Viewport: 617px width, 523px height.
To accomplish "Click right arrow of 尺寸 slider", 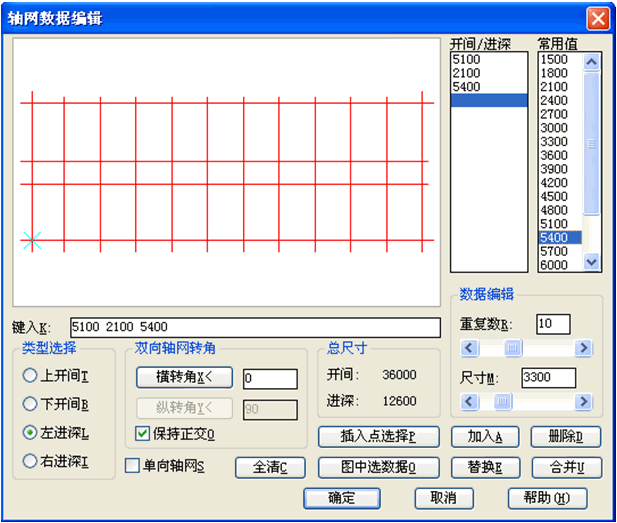I will [583, 402].
